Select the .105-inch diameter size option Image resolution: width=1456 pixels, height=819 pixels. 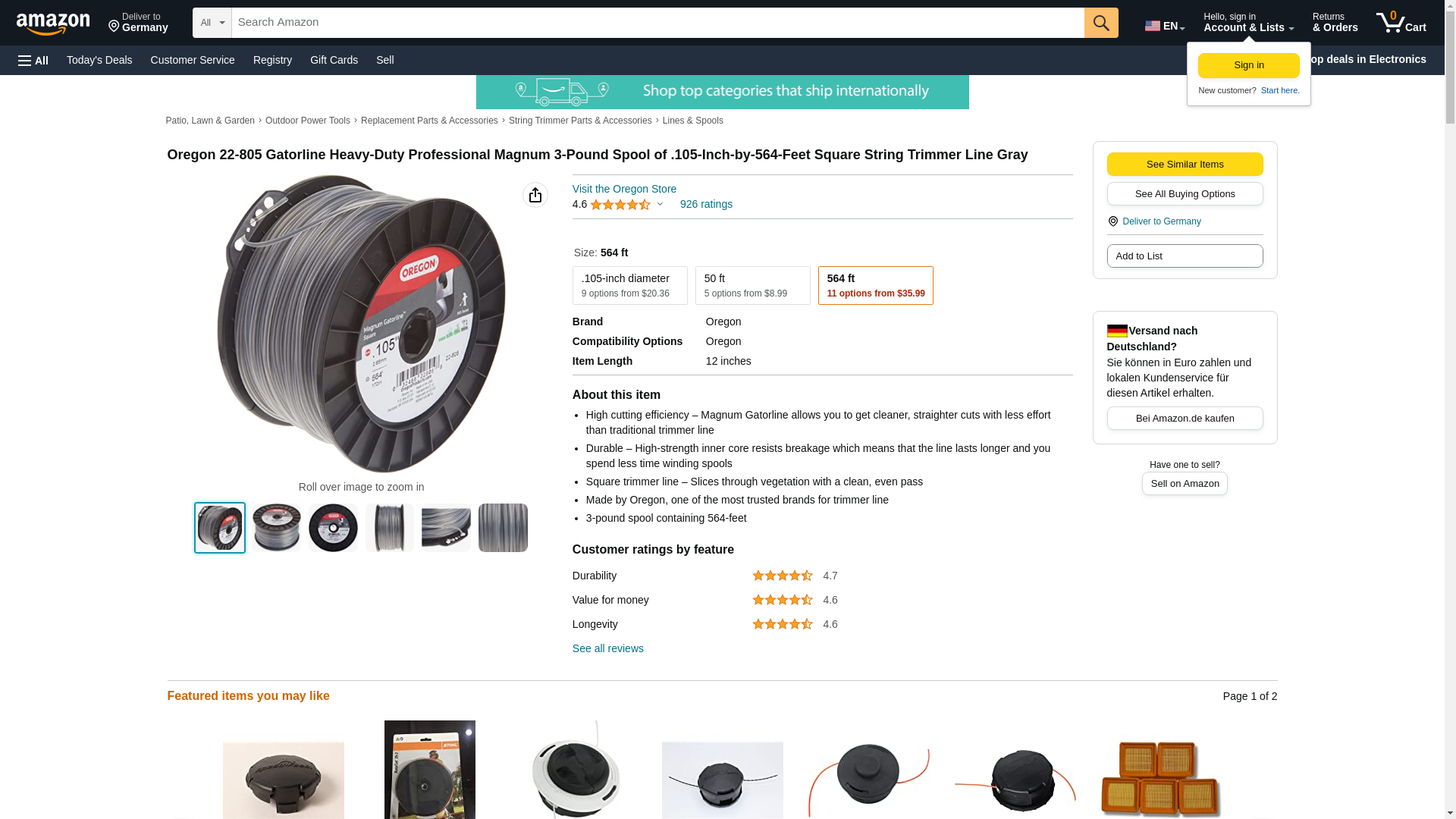click(x=630, y=286)
